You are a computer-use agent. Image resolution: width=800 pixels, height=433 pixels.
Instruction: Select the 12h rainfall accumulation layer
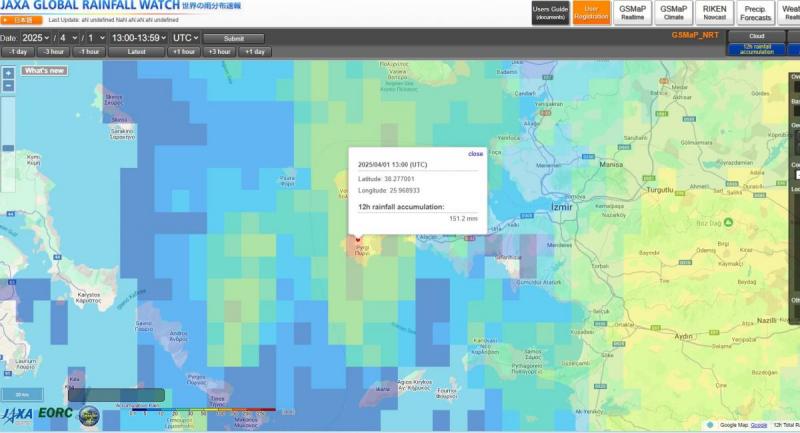tap(757, 49)
